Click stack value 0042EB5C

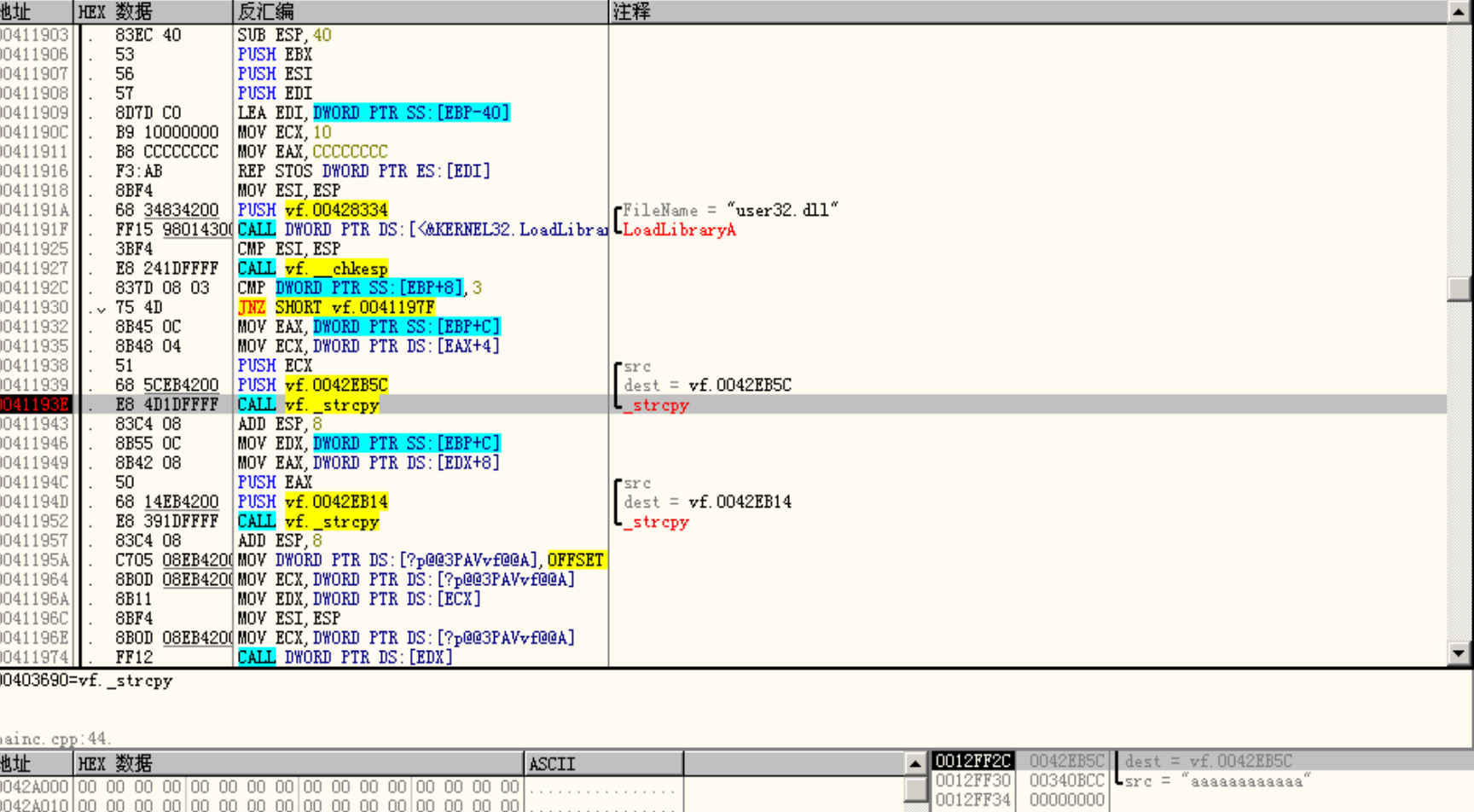pos(1066,761)
